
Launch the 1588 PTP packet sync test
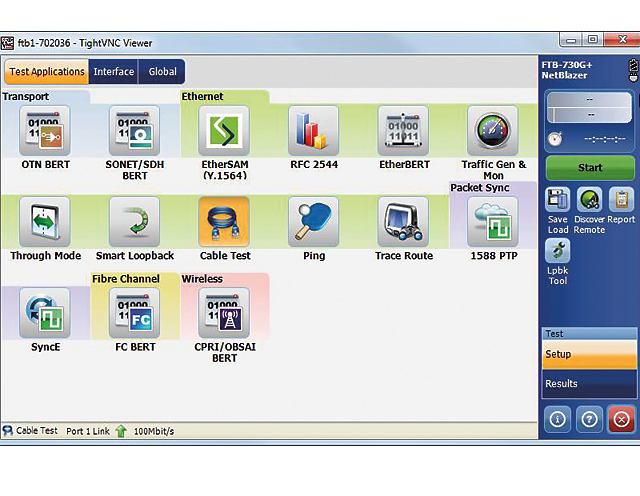(493, 222)
